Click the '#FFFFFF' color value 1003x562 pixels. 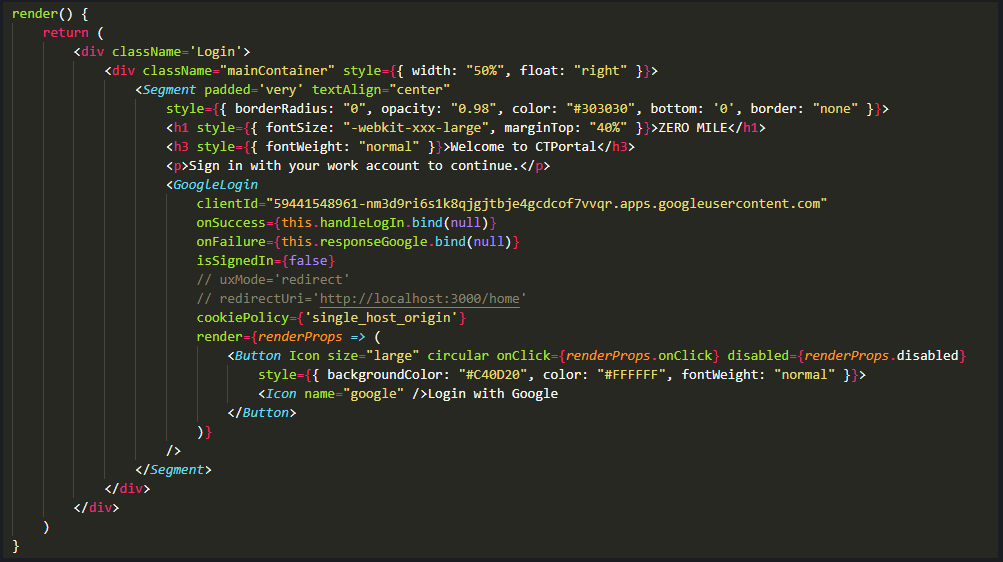[631, 375]
